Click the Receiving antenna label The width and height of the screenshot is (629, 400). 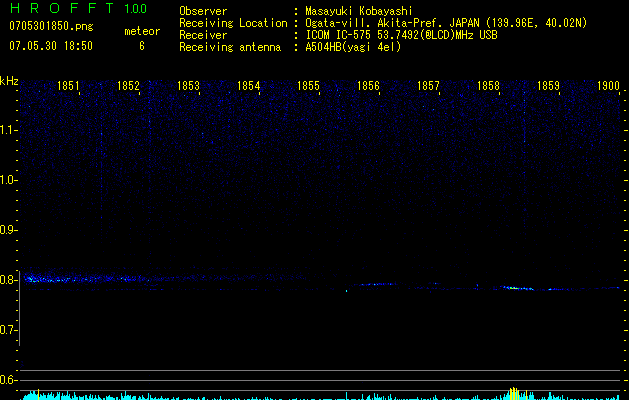pos(230,47)
